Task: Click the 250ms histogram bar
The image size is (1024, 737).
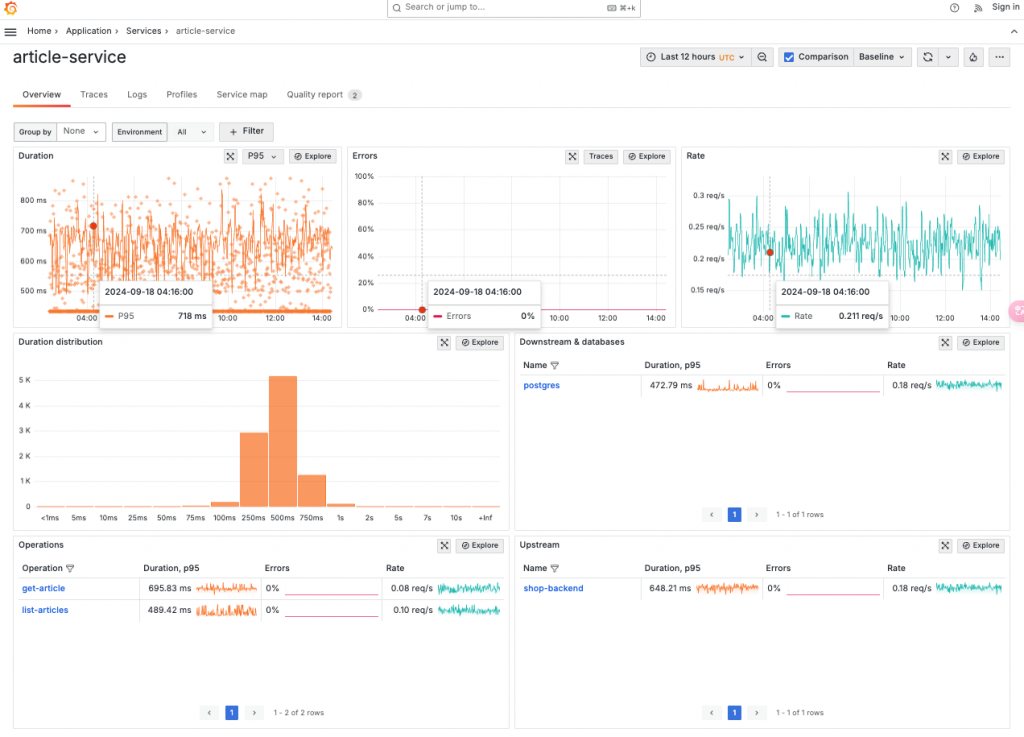Action: [253, 470]
